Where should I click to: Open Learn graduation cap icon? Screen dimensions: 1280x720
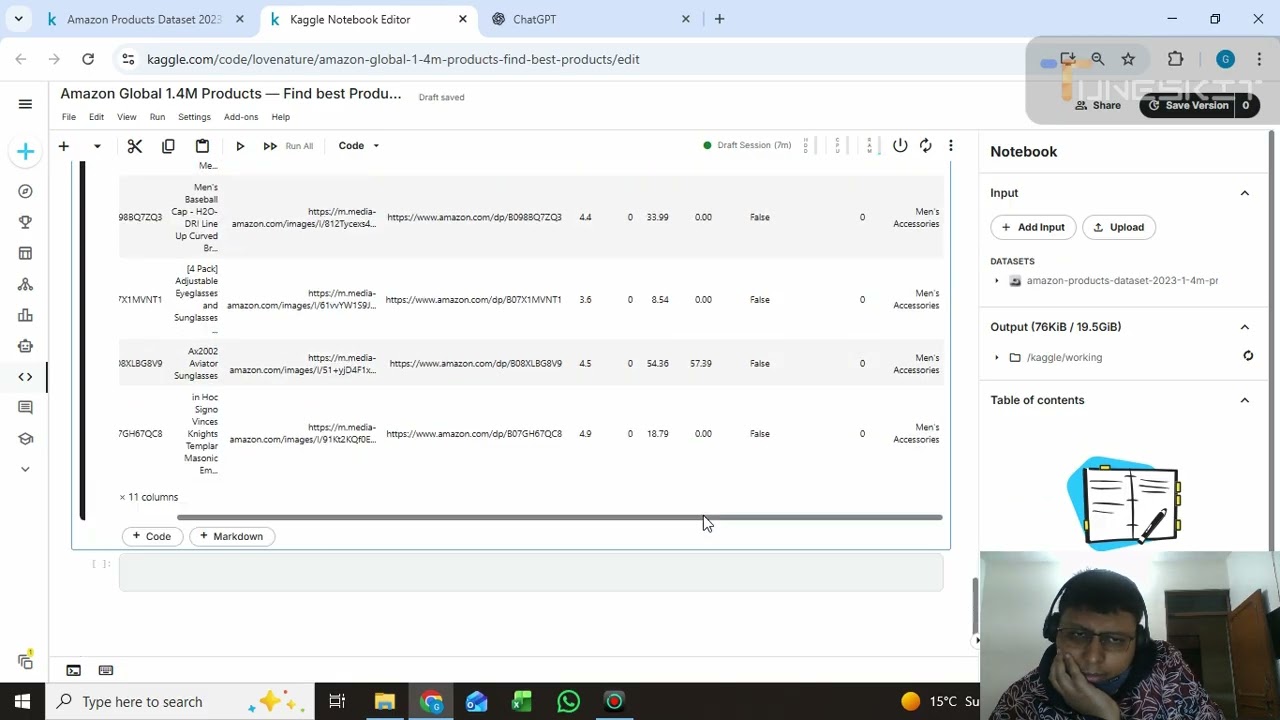tap(25, 439)
